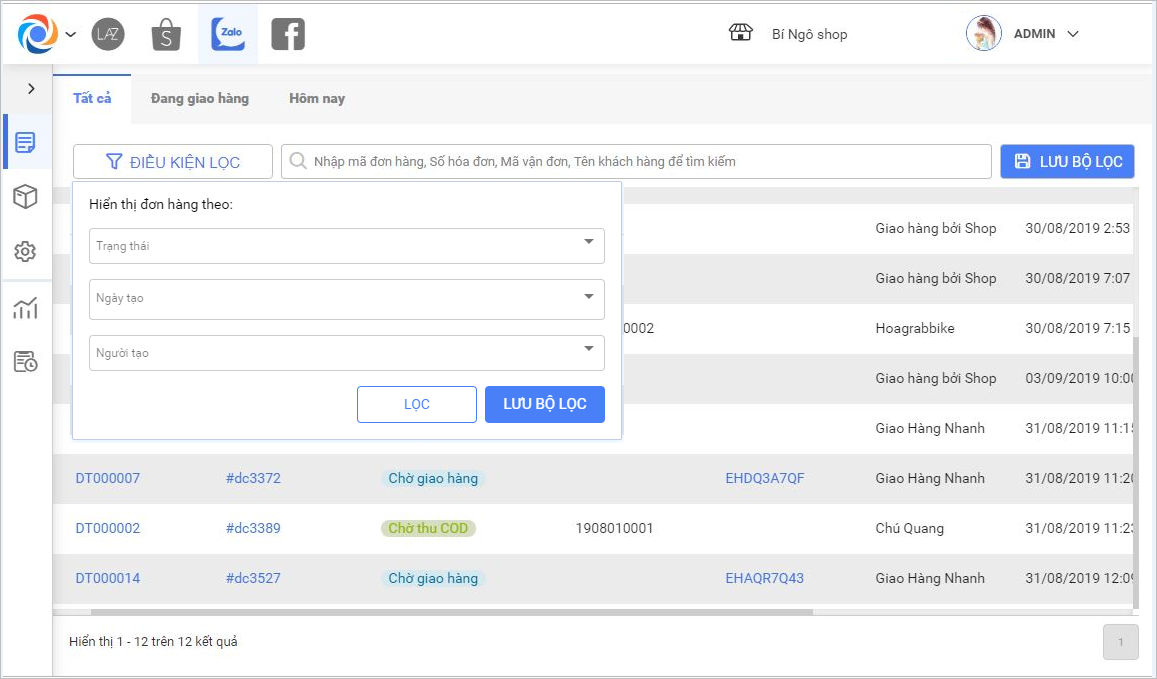Open the settings gear sidebar icon
Viewport: 1157px width, 679px height.
26,252
